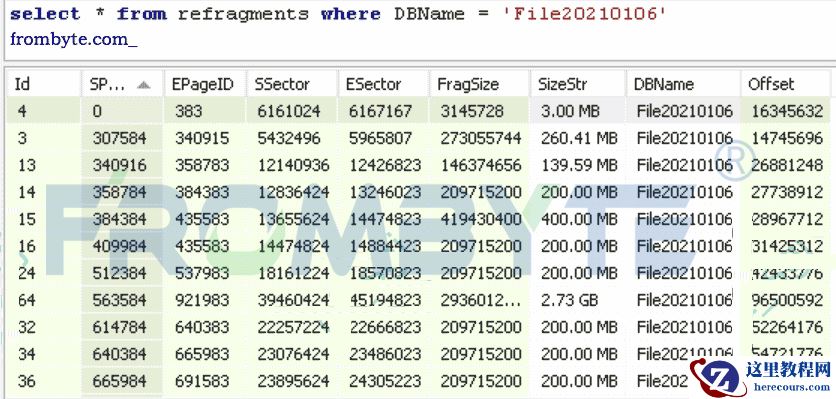The image size is (836, 399).
Task: Click the Offset value 96500592
Action: pyautogui.click(x=787, y=300)
